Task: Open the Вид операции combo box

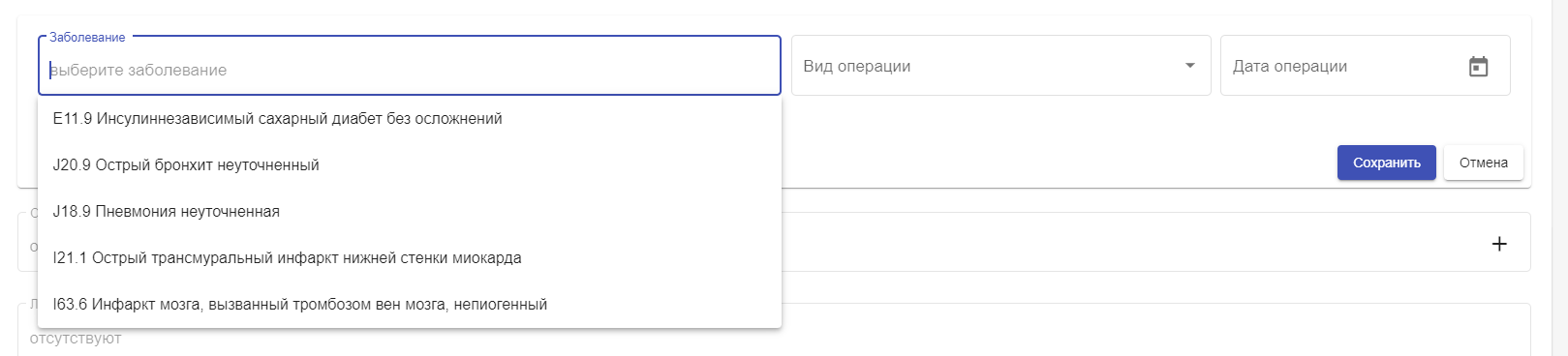Action: pos(1000,66)
